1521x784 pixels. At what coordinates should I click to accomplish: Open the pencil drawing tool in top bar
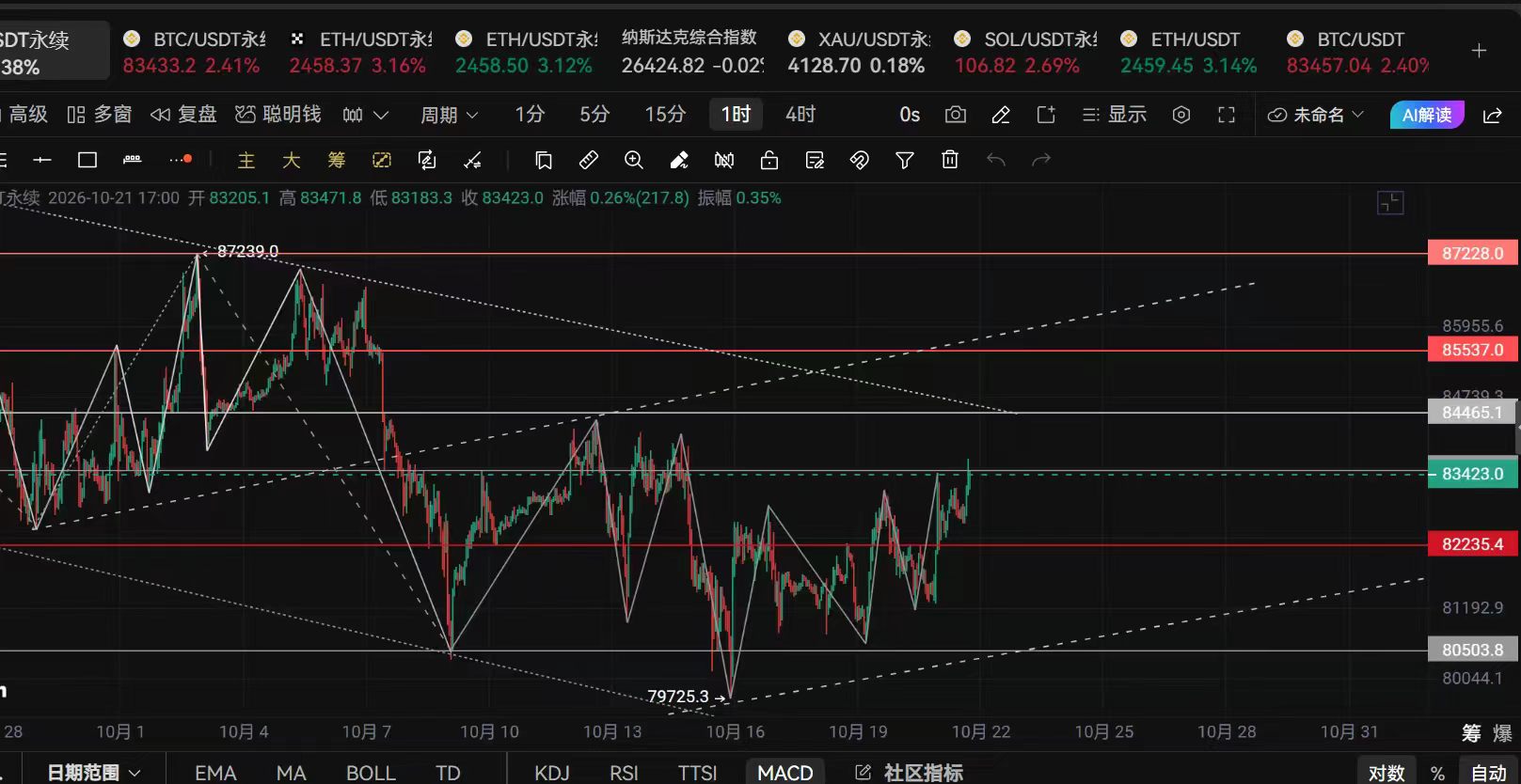point(1001,115)
